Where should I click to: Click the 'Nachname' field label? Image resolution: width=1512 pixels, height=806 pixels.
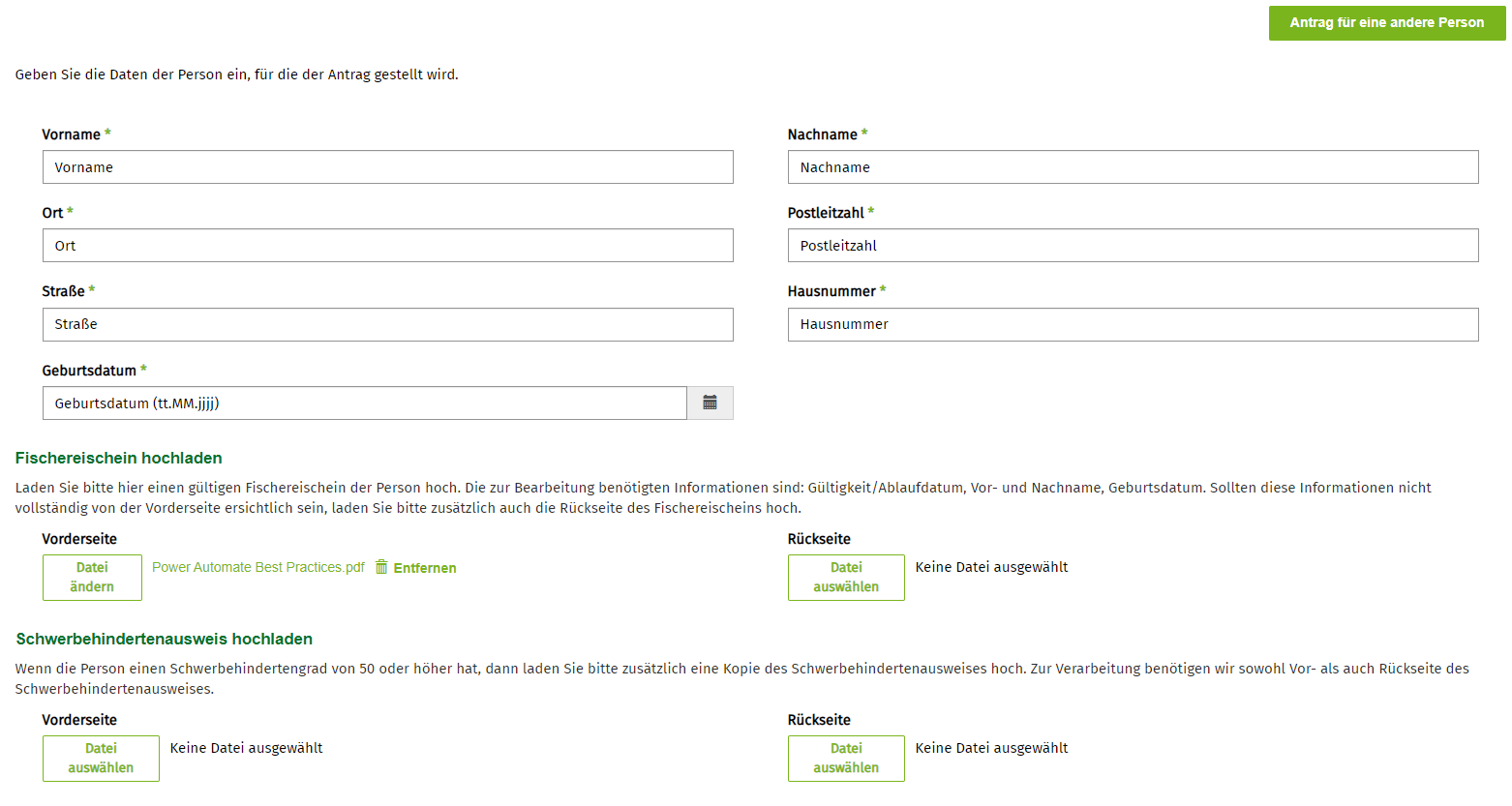[822, 134]
